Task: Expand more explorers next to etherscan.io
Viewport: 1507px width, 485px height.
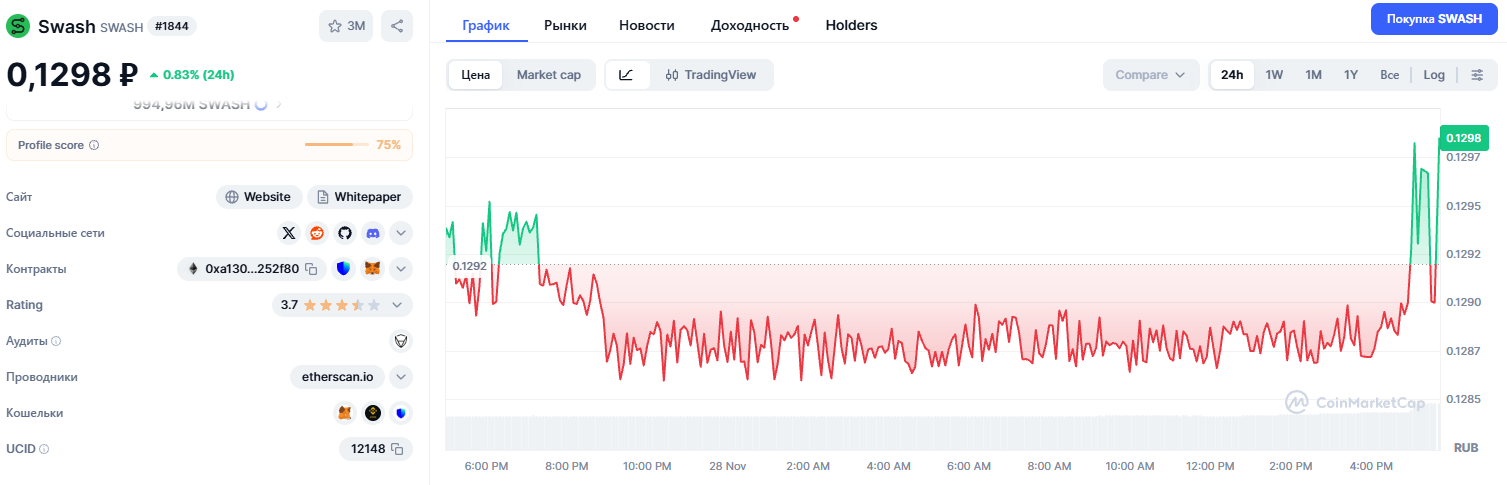Action: [400, 377]
